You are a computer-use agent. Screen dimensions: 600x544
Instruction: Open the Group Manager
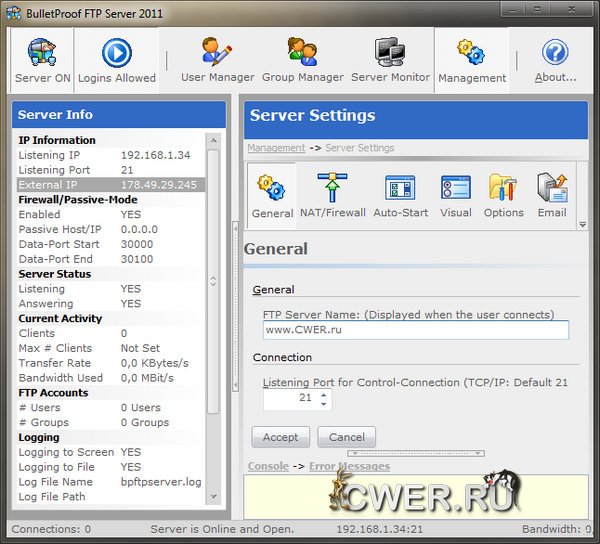(x=302, y=60)
